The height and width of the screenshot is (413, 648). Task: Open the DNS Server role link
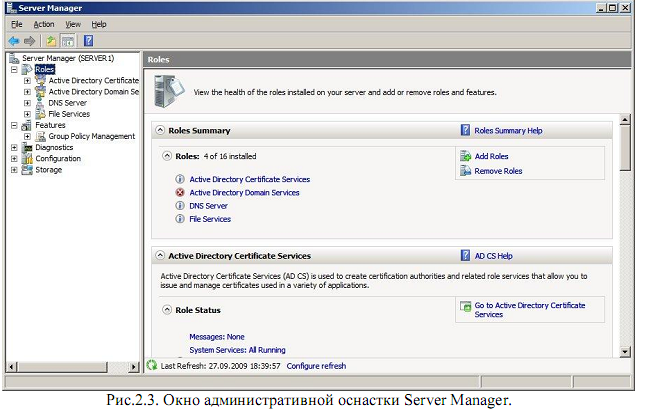click(208, 206)
